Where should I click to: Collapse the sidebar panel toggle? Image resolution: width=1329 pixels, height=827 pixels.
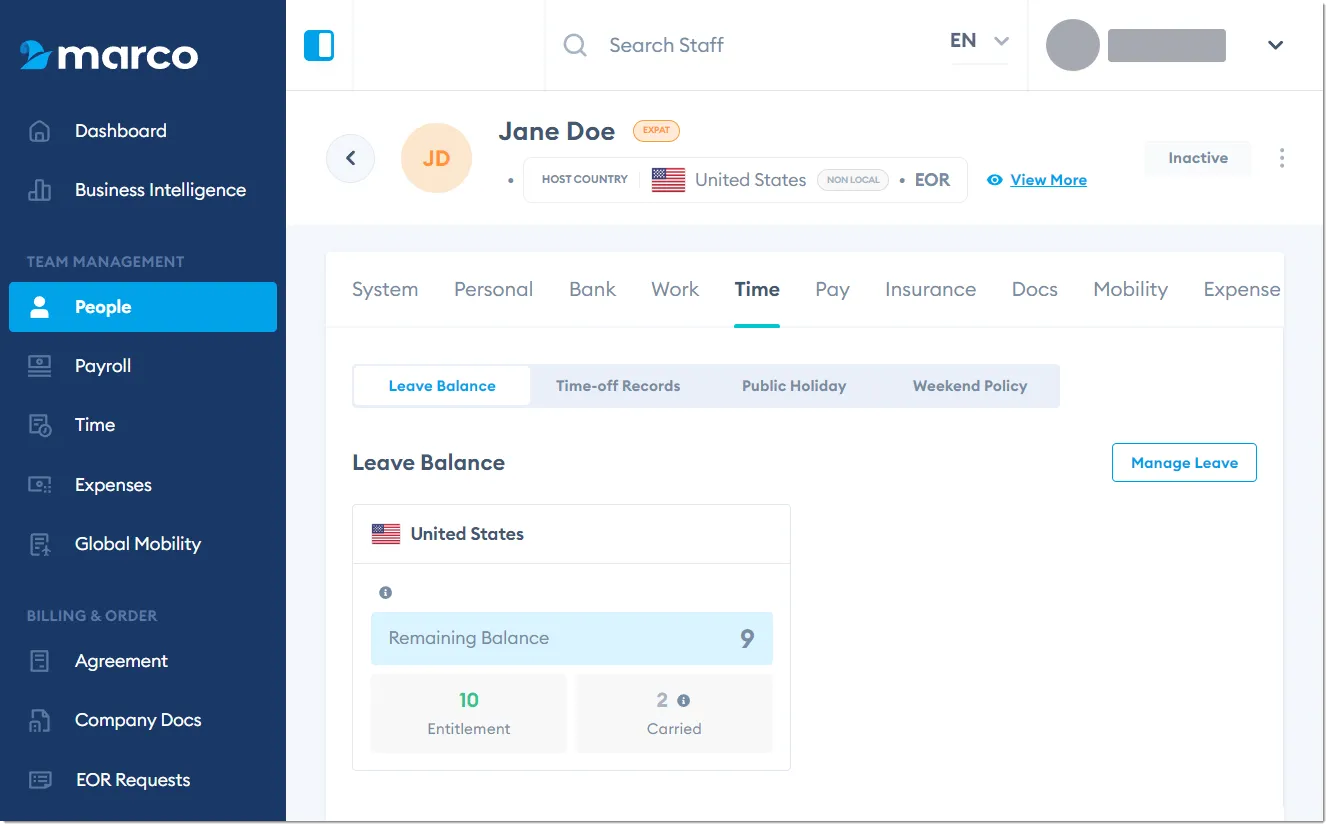click(x=319, y=45)
